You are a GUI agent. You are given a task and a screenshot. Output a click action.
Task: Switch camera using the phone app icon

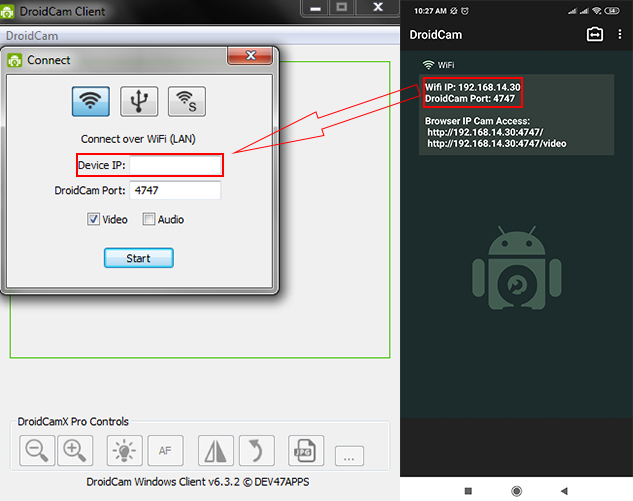pyautogui.click(x=593, y=34)
